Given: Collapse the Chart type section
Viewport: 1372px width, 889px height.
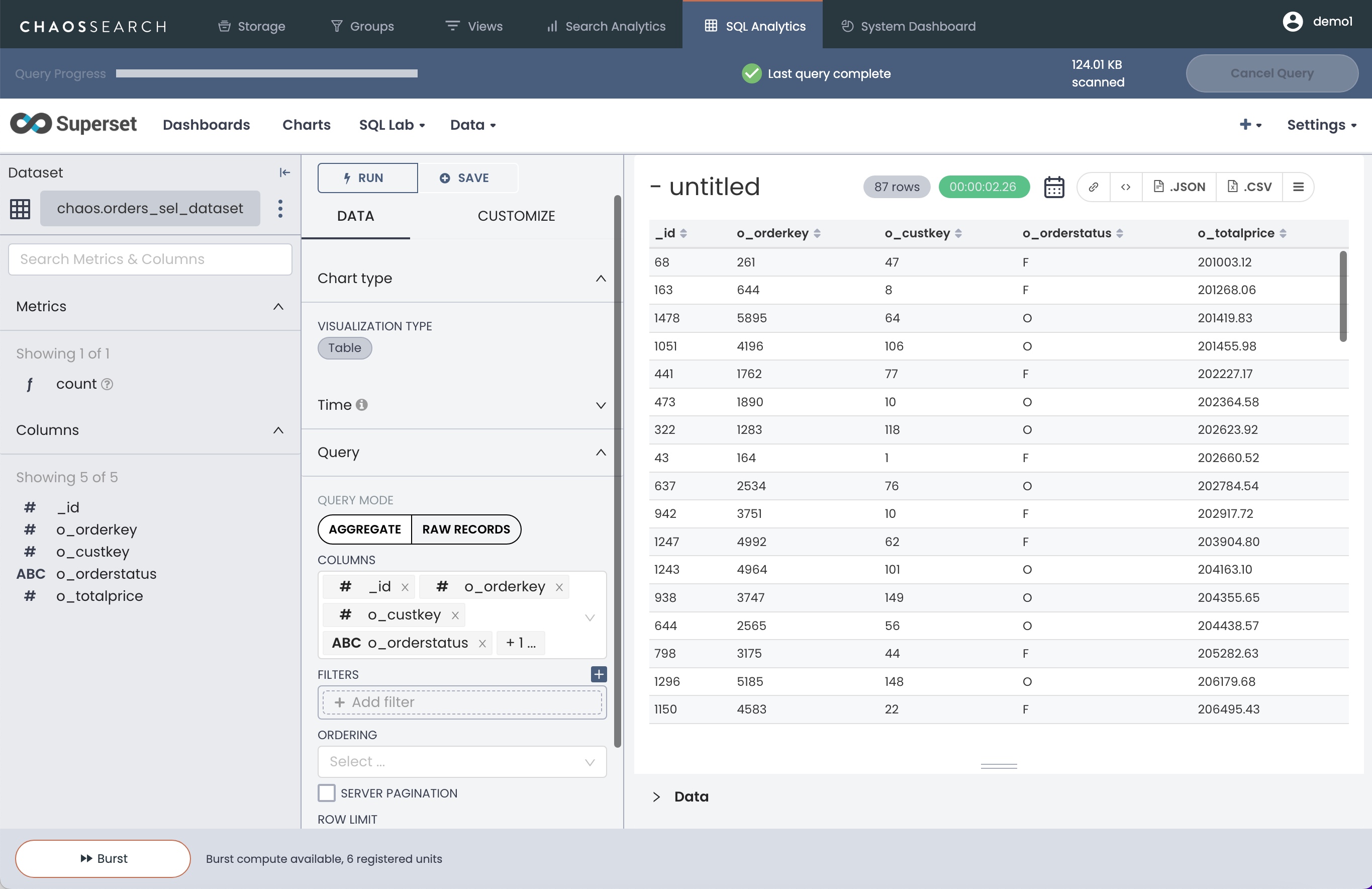Looking at the screenshot, I should coord(601,279).
